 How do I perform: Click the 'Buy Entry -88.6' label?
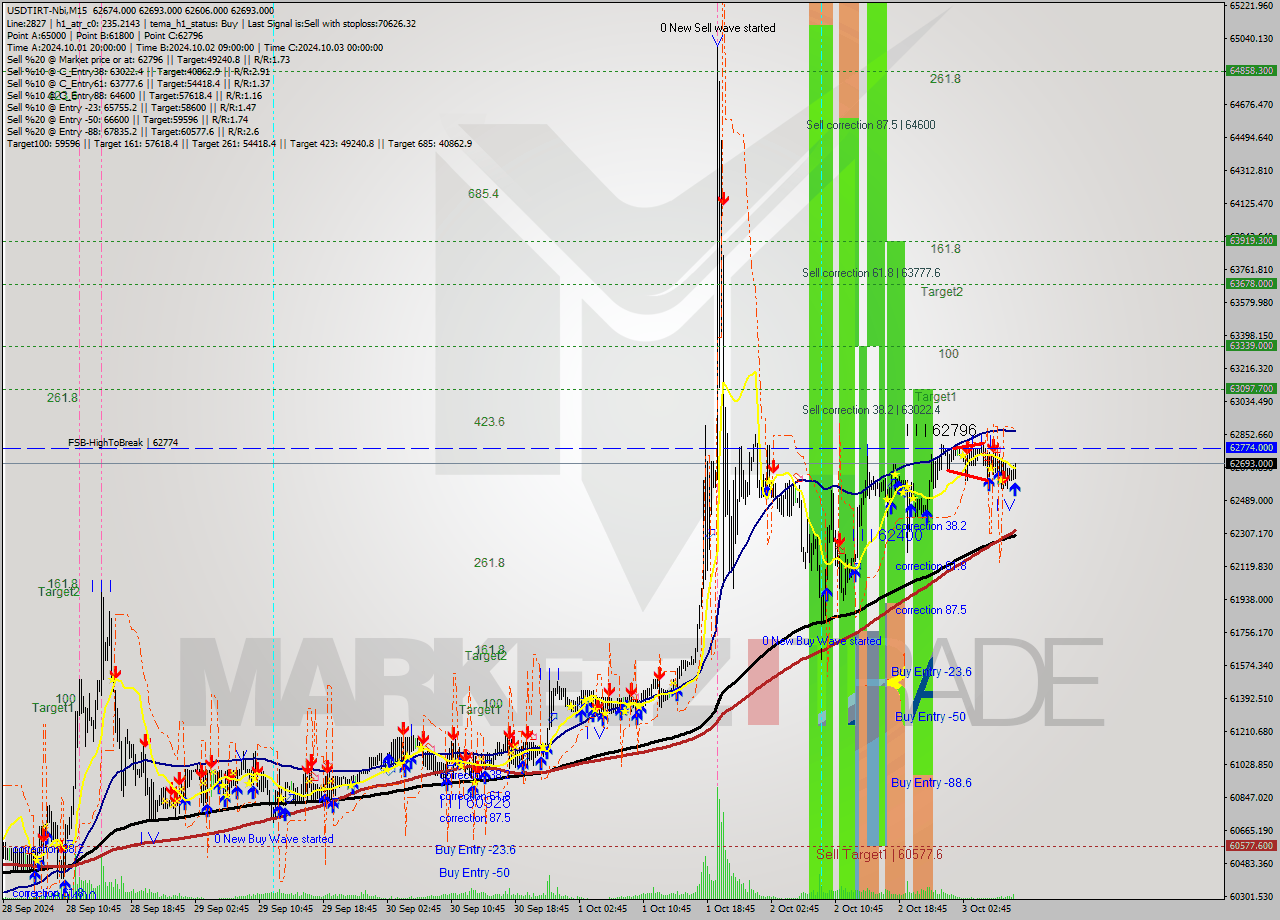click(x=931, y=783)
